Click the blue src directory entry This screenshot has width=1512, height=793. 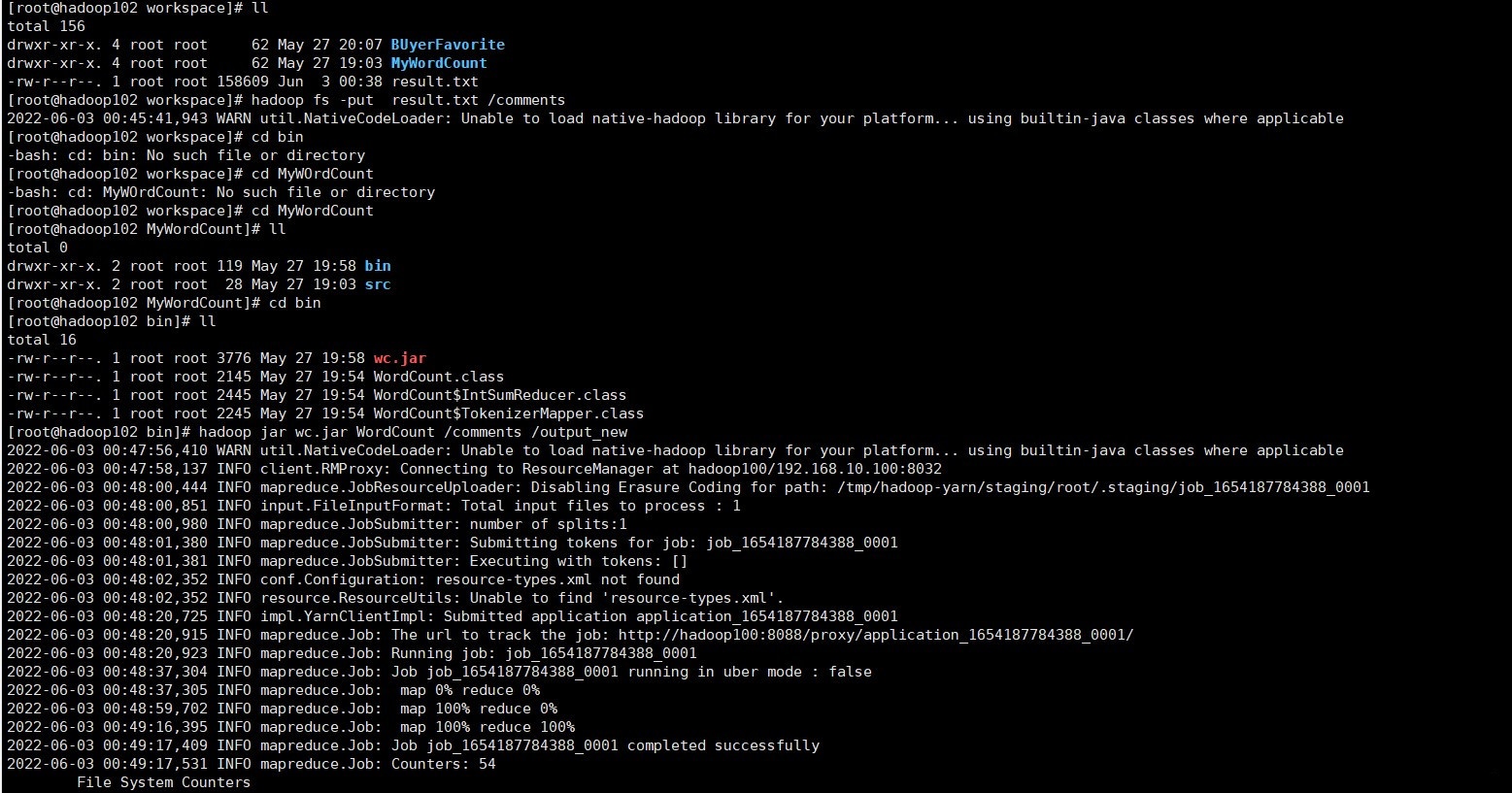coord(378,284)
